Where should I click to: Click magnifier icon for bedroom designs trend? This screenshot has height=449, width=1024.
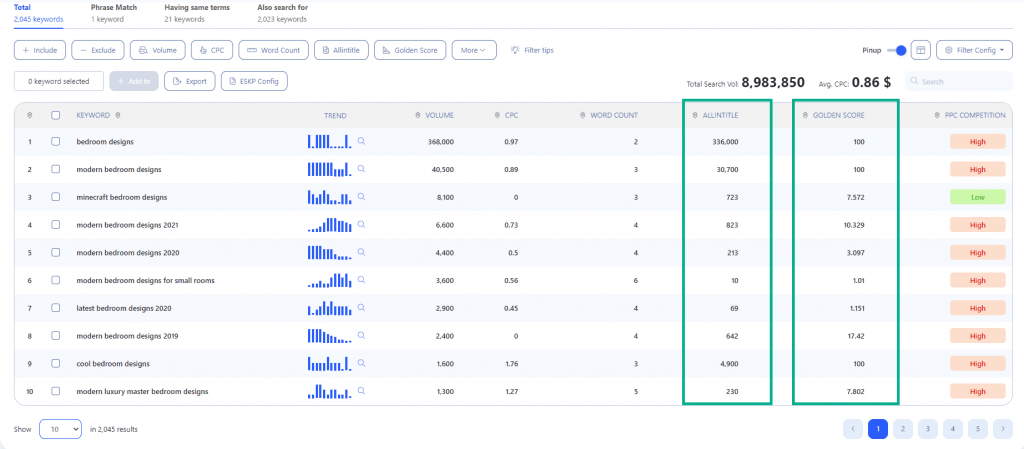(x=361, y=141)
